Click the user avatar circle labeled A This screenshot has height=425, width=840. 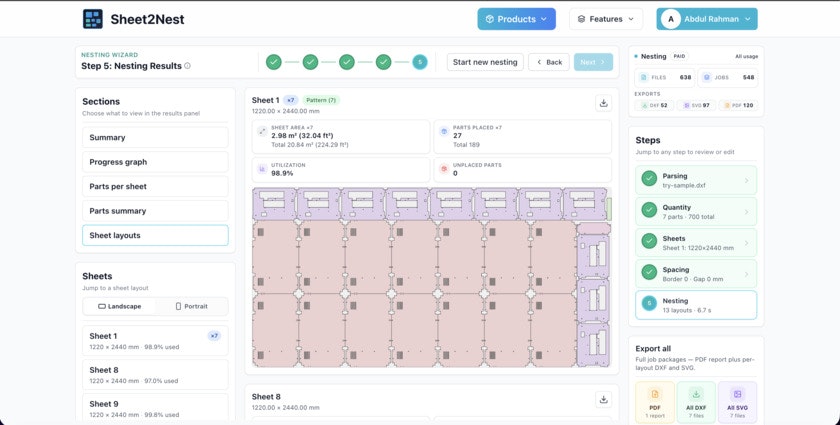click(670, 19)
